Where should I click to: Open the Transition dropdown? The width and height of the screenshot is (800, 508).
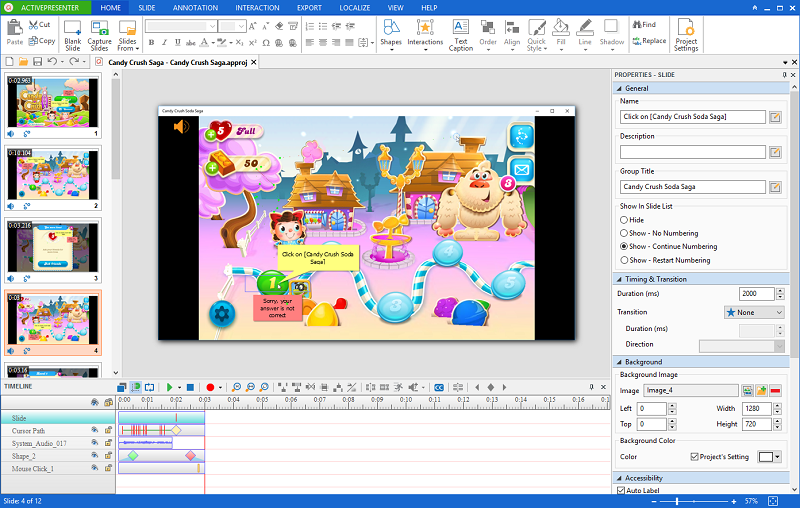coord(754,312)
